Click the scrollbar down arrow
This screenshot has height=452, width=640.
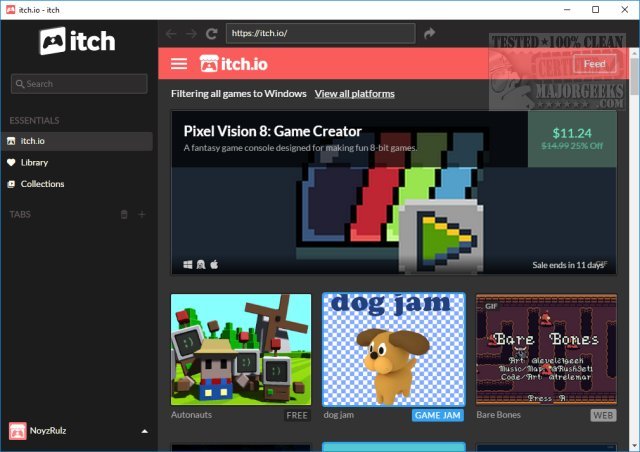coord(634,445)
